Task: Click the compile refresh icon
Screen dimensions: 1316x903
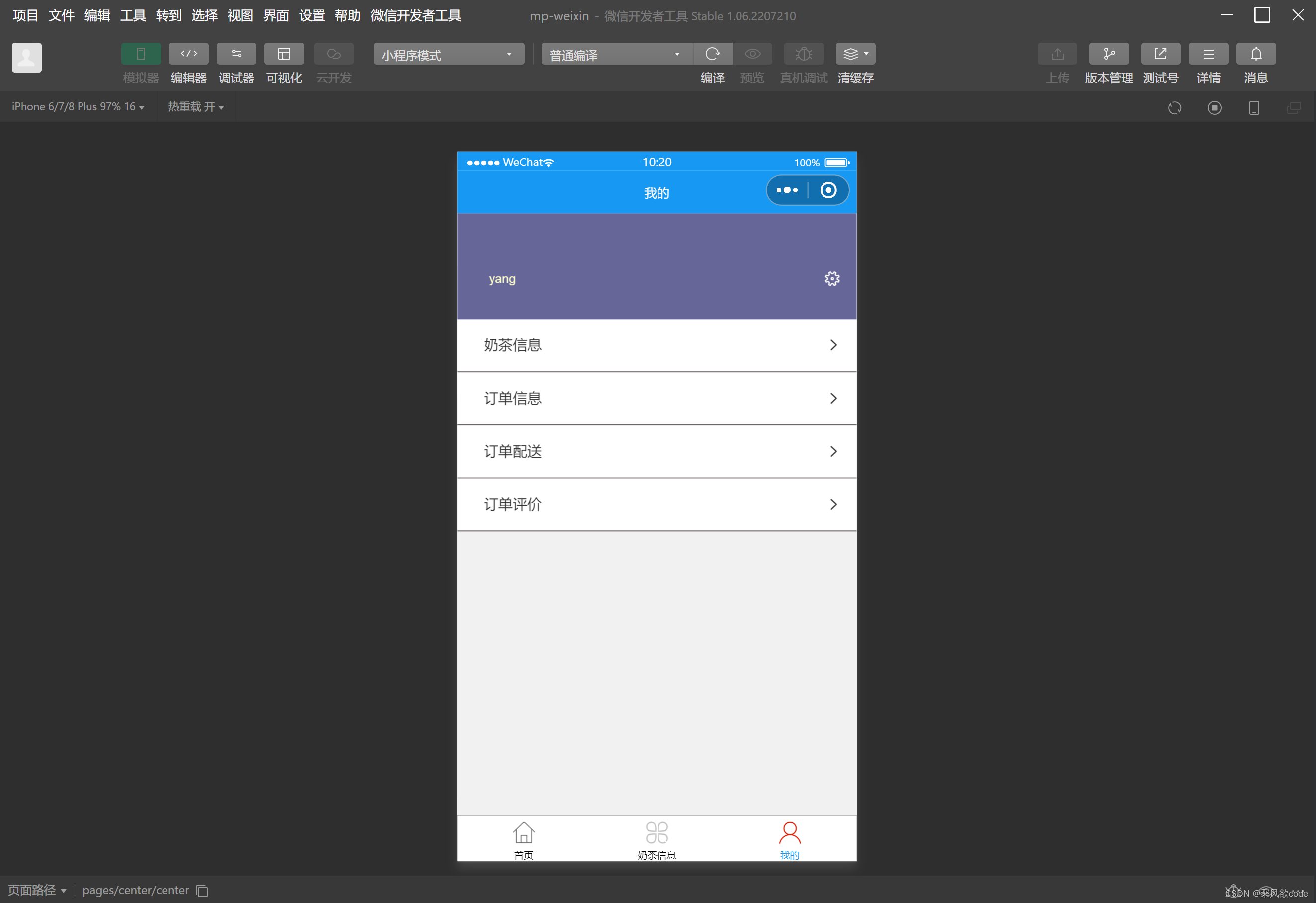Action: (x=712, y=54)
